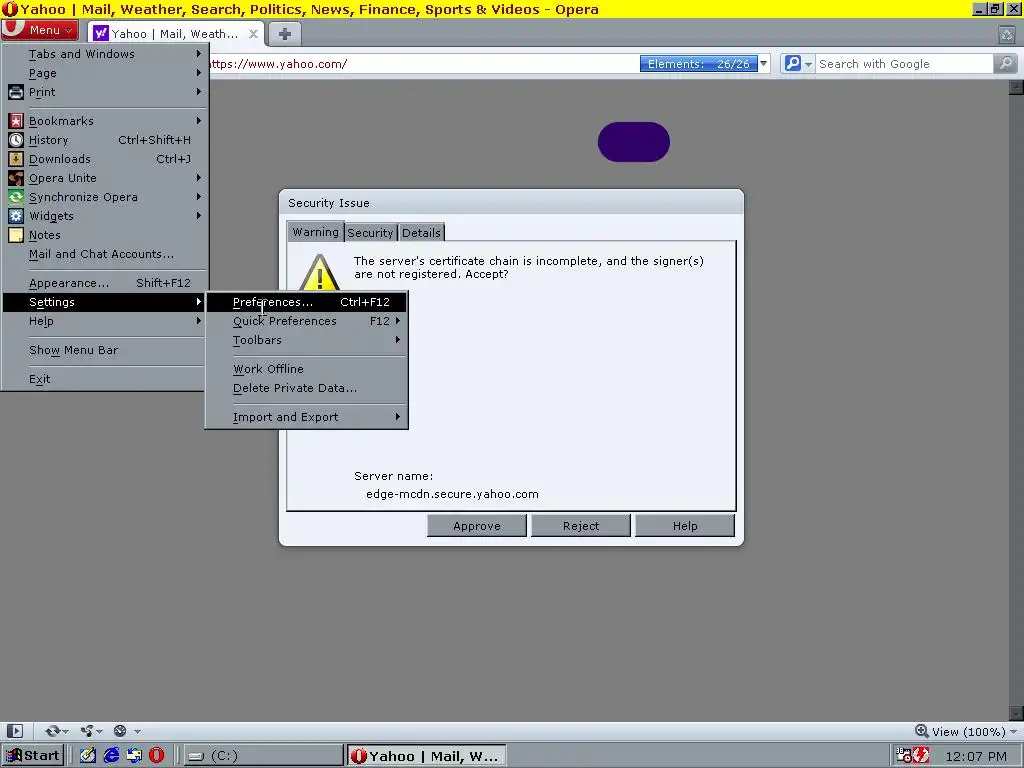The image size is (1024, 768).
Task: Launch Opera from quick launch bar
Action: 157,756
